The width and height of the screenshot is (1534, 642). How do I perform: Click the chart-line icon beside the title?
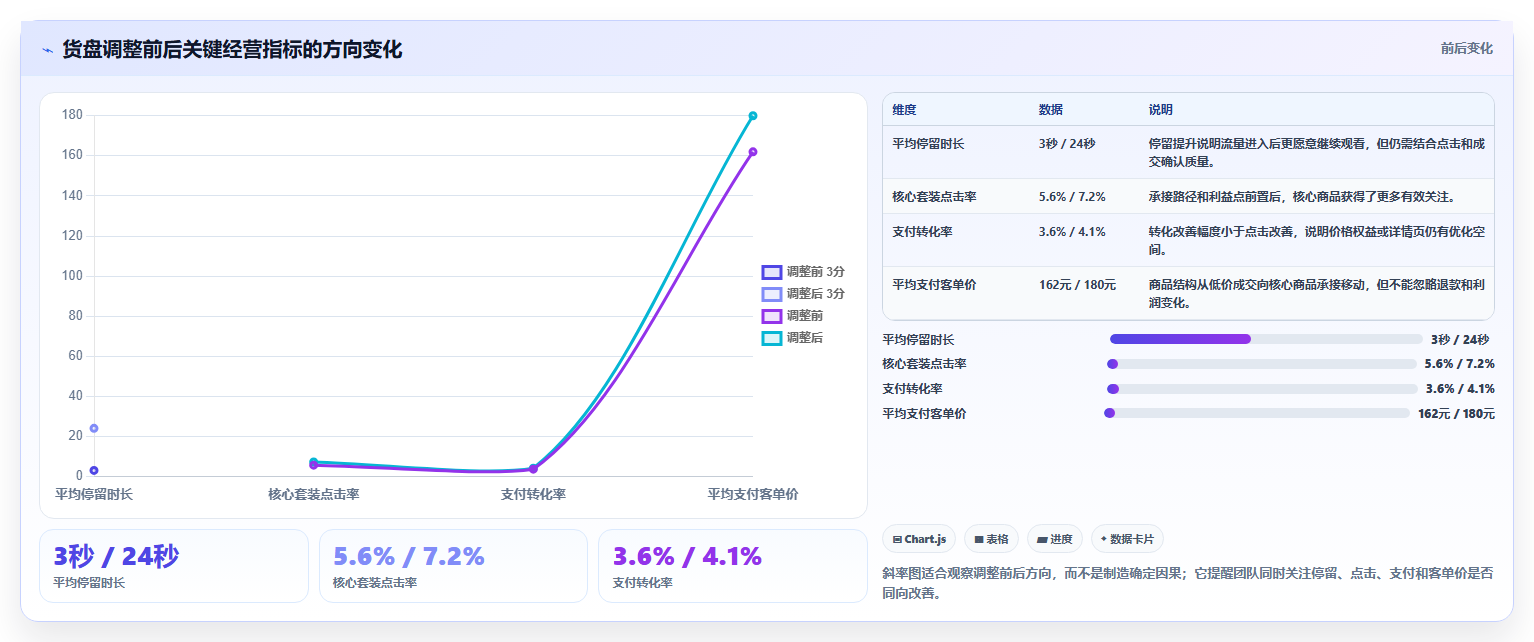[x=47, y=50]
